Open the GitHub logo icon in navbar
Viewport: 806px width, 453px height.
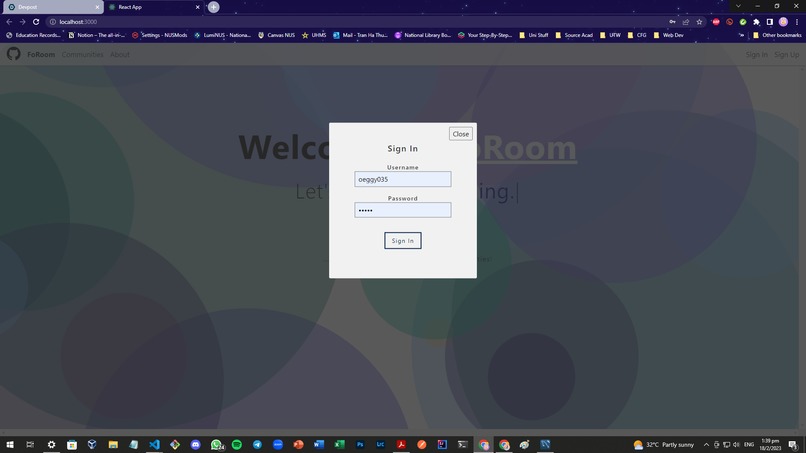pos(14,54)
